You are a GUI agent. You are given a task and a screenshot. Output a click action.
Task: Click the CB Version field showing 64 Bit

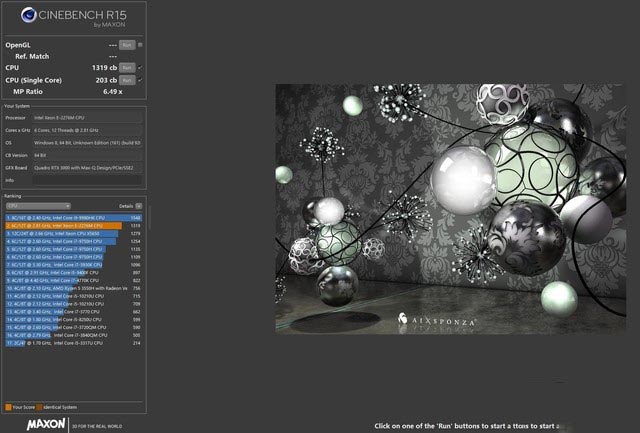87,155
